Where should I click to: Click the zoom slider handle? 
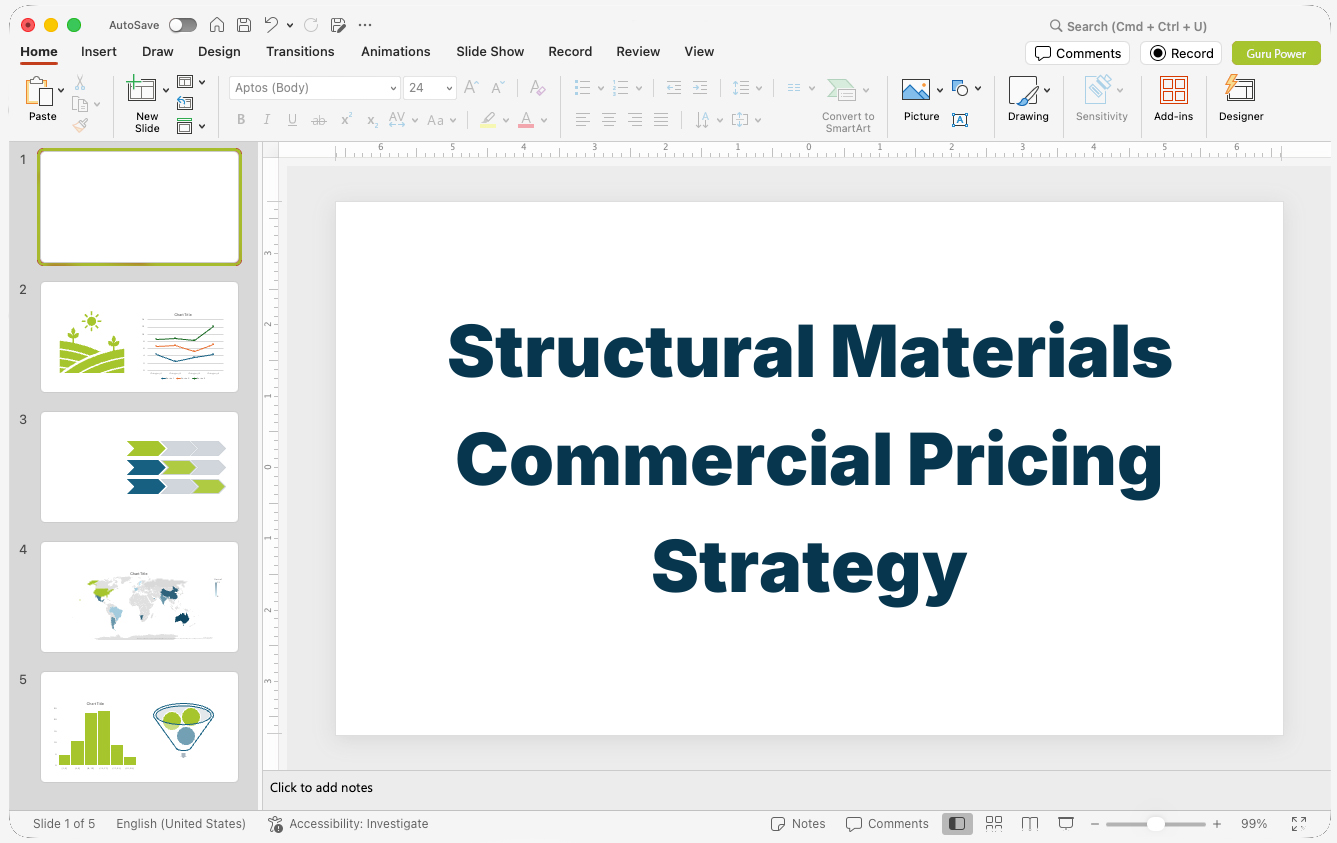coord(1155,824)
